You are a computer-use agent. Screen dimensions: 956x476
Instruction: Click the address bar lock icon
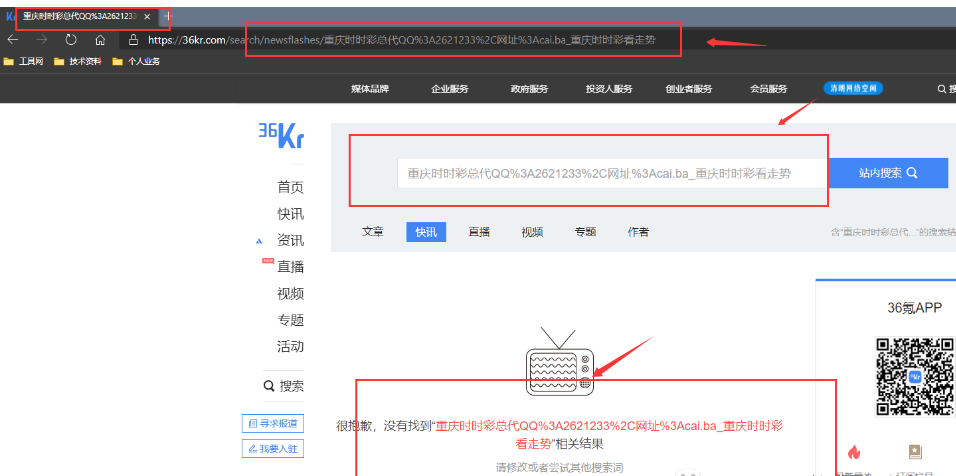(x=134, y=40)
